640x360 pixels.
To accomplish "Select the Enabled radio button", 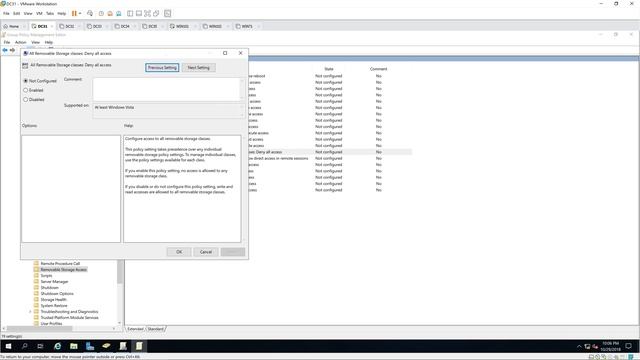I will pos(26,90).
